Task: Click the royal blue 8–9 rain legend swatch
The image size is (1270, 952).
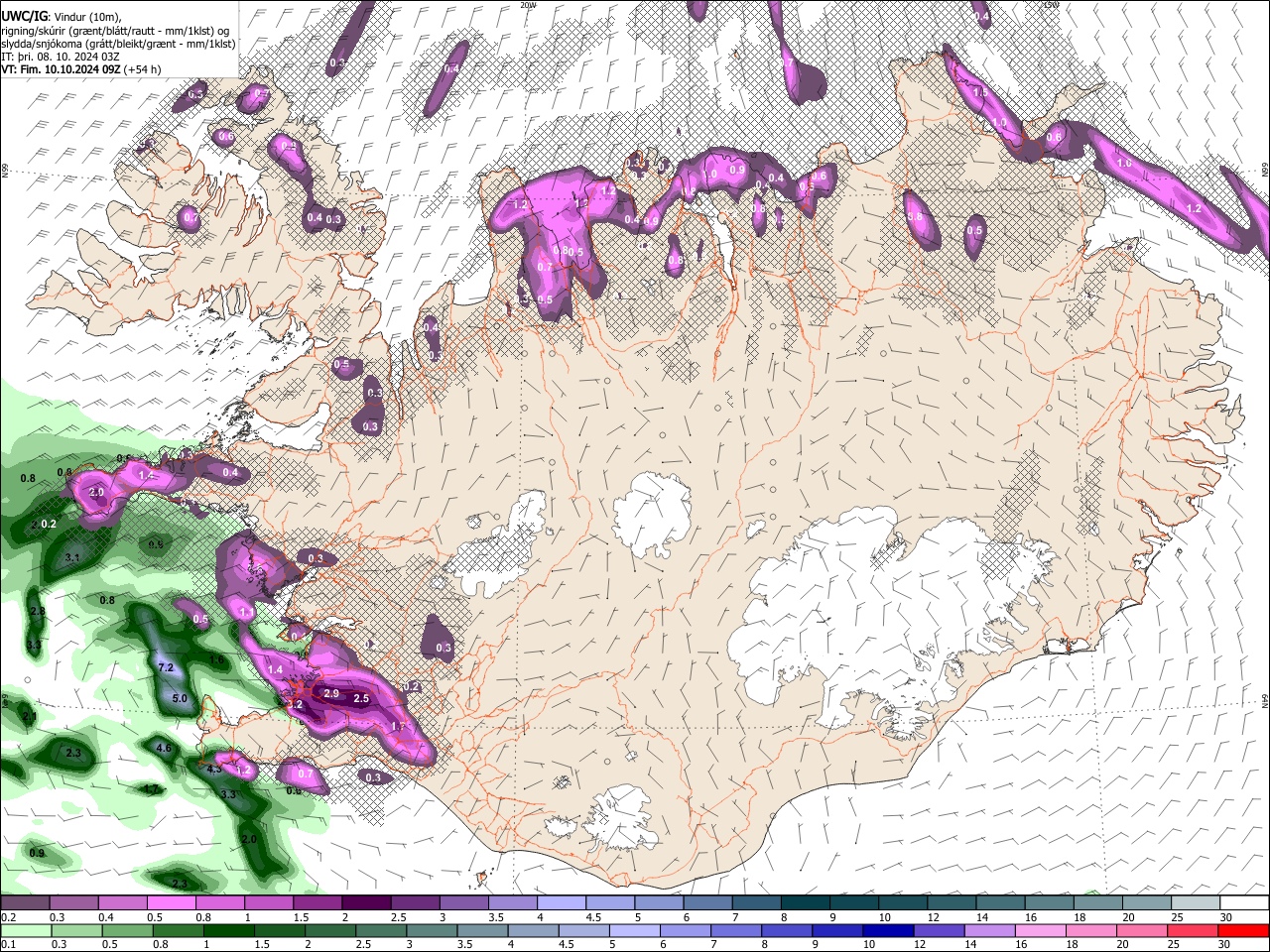Action: point(787,930)
